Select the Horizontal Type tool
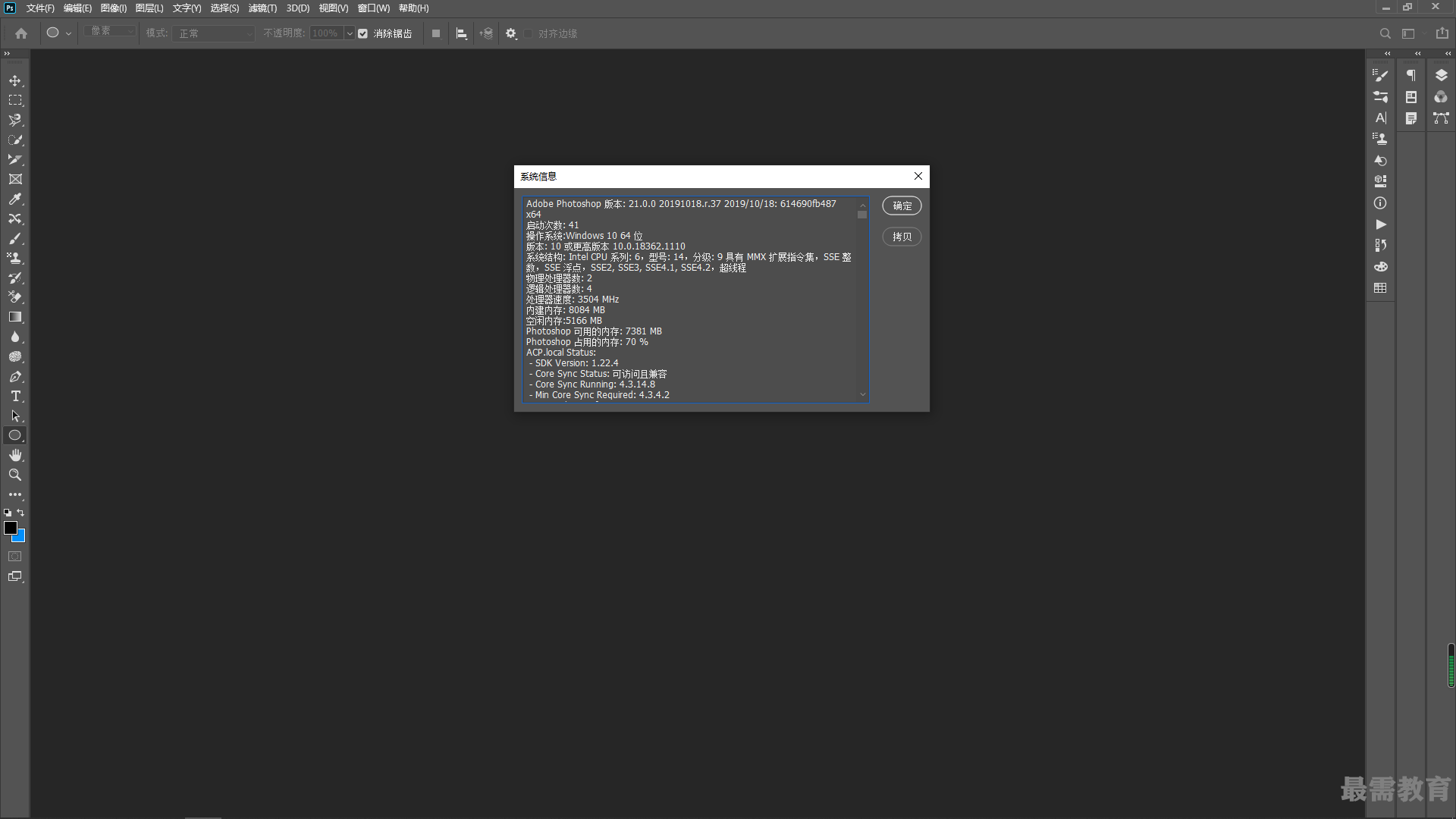This screenshot has height=819, width=1456. [15, 396]
